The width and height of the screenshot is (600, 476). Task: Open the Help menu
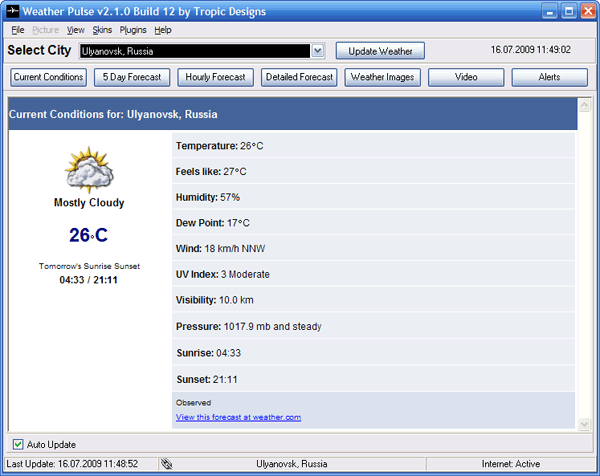163,30
